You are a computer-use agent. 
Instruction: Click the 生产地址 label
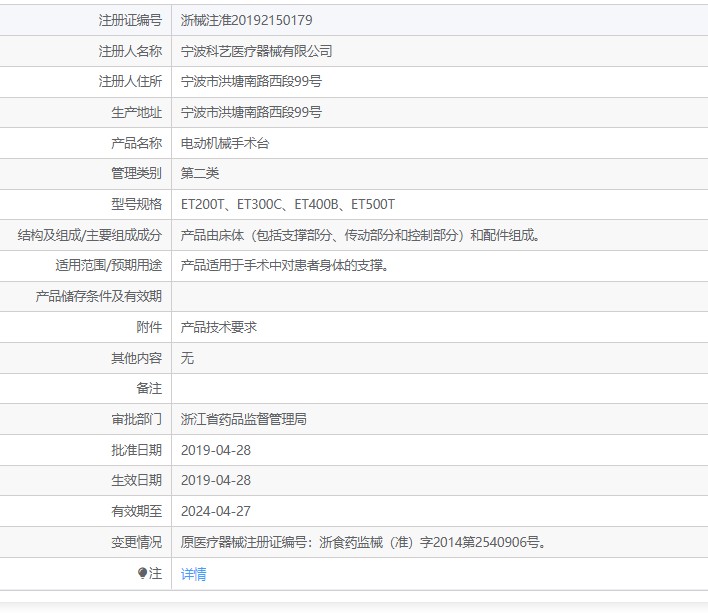pyautogui.click(x=136, y=112)
